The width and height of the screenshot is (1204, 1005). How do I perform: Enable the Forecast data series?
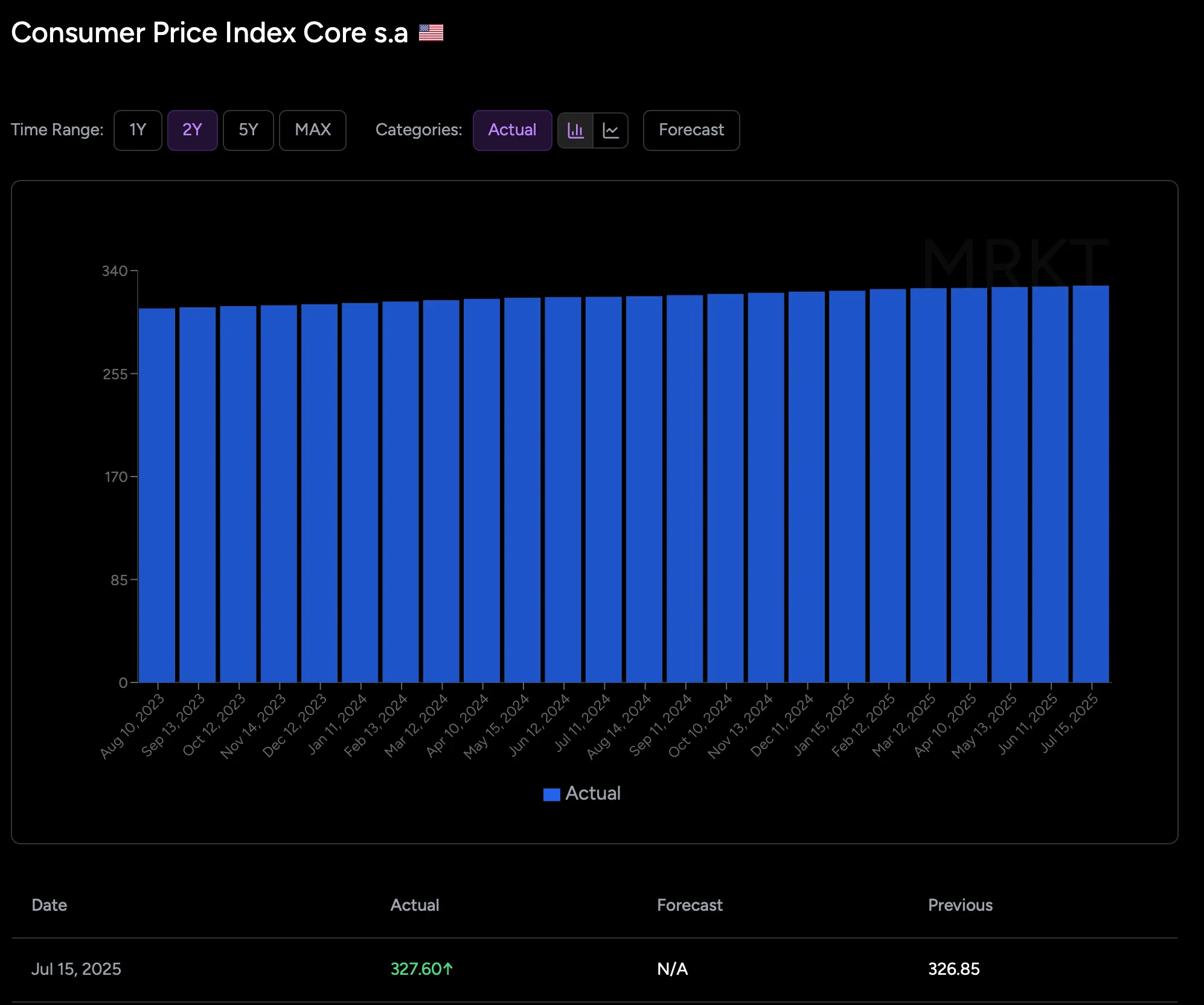point(691,130)
